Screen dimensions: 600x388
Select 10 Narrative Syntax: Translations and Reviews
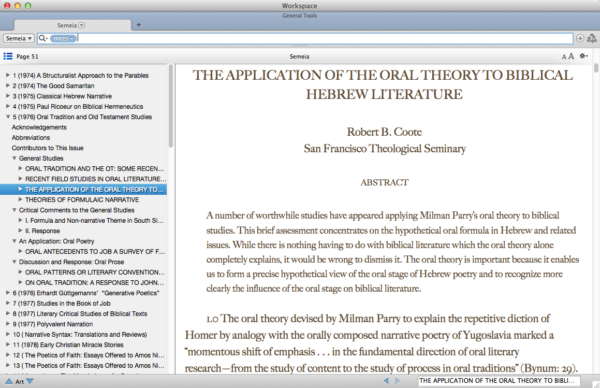(80, 334)
